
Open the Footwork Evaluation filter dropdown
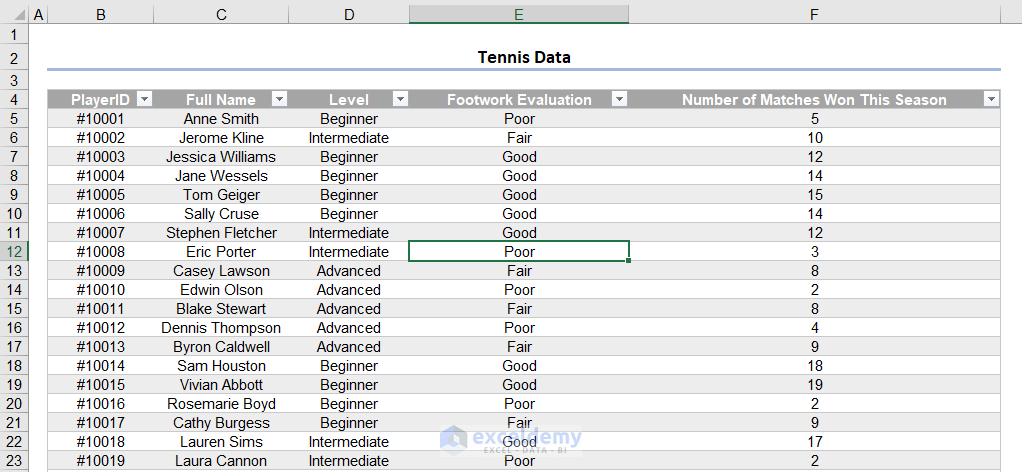619,99
